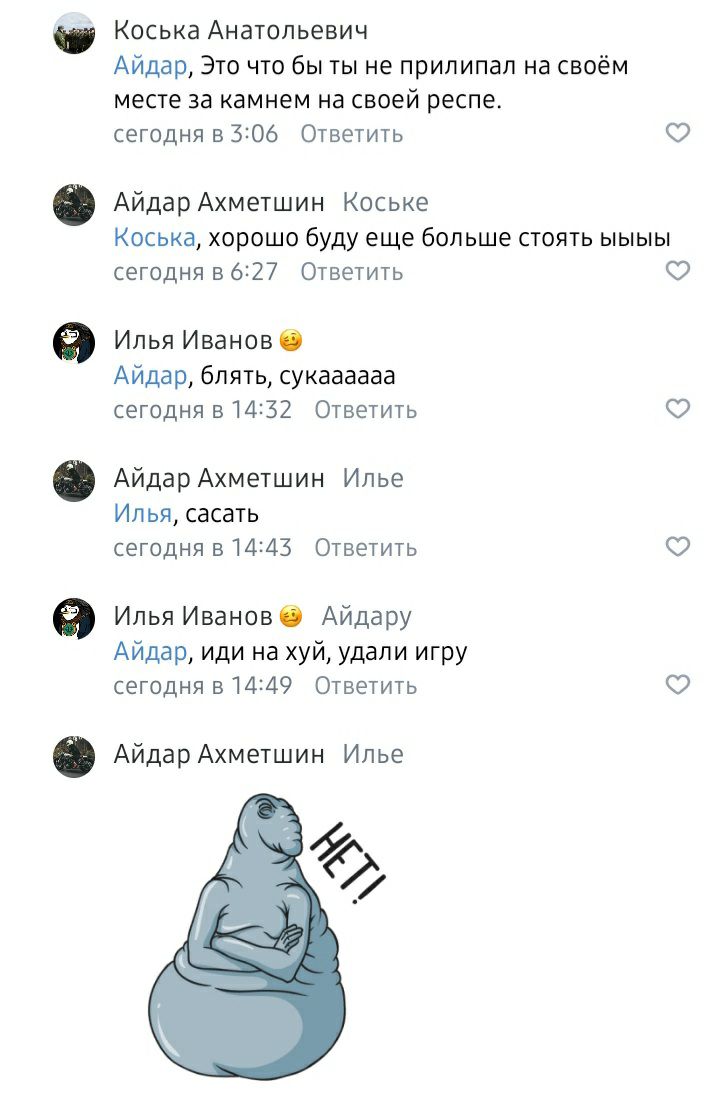The image size is (710, 1101).
Task: Reply to the 14:43 'сасать' comment
Action: (365, 547)
